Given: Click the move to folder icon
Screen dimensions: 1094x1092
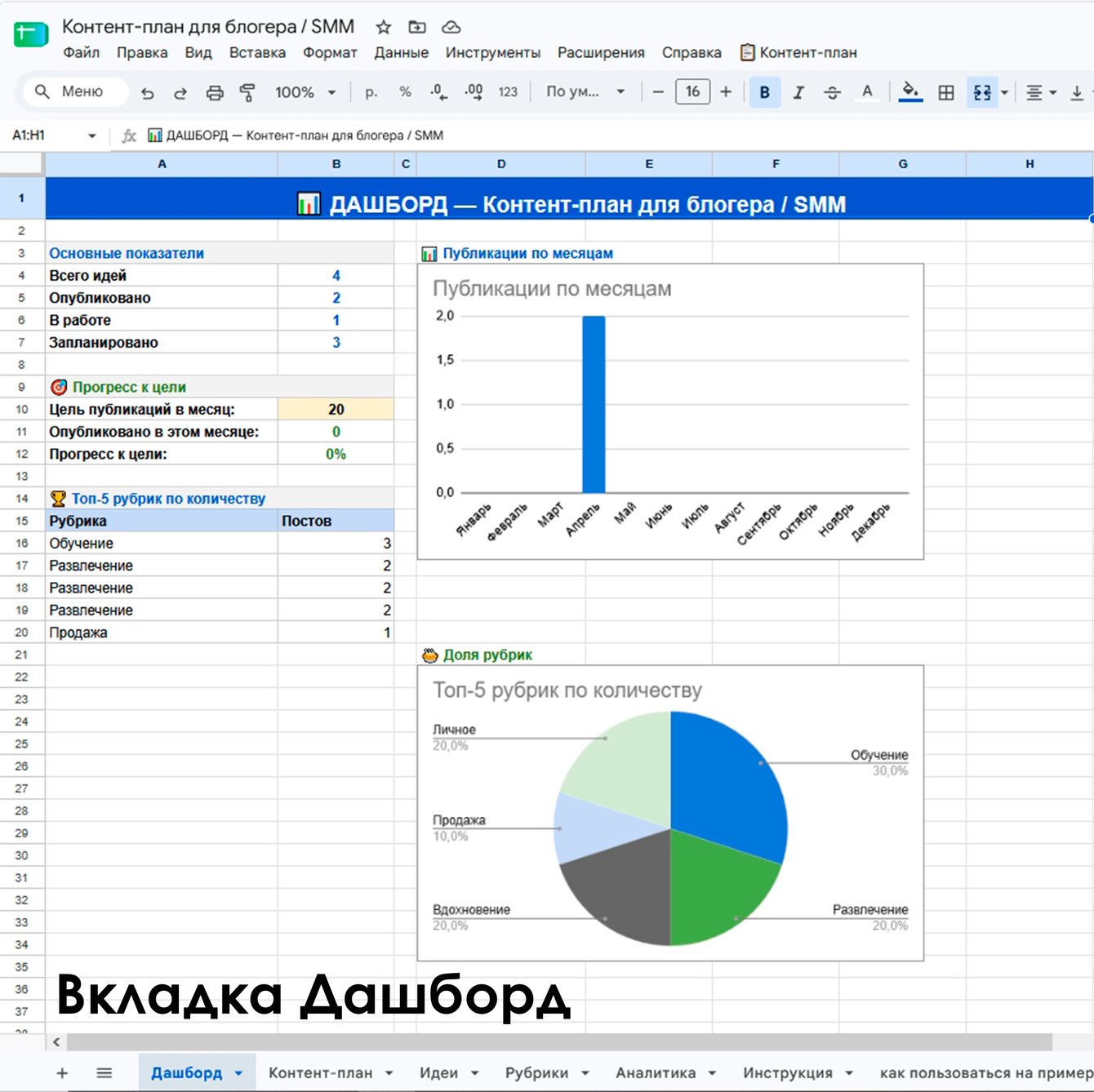Looking at the screenshot, I should [x=417, y=27].
